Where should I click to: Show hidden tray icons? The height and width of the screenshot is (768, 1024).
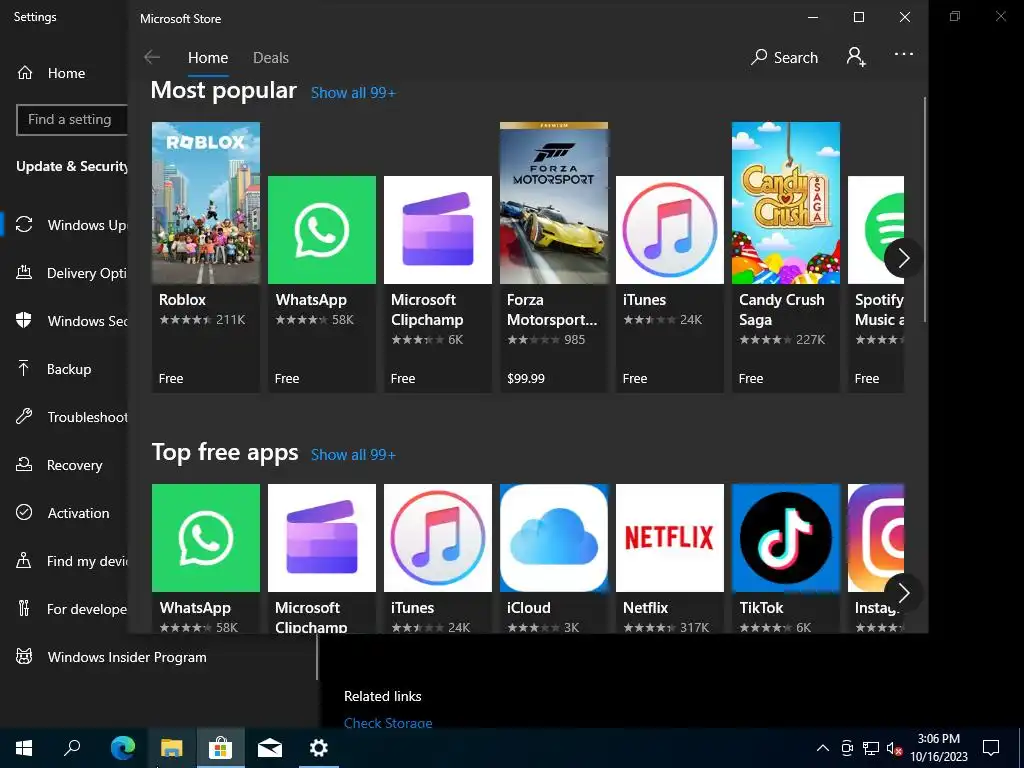click(x=823, y=748)
